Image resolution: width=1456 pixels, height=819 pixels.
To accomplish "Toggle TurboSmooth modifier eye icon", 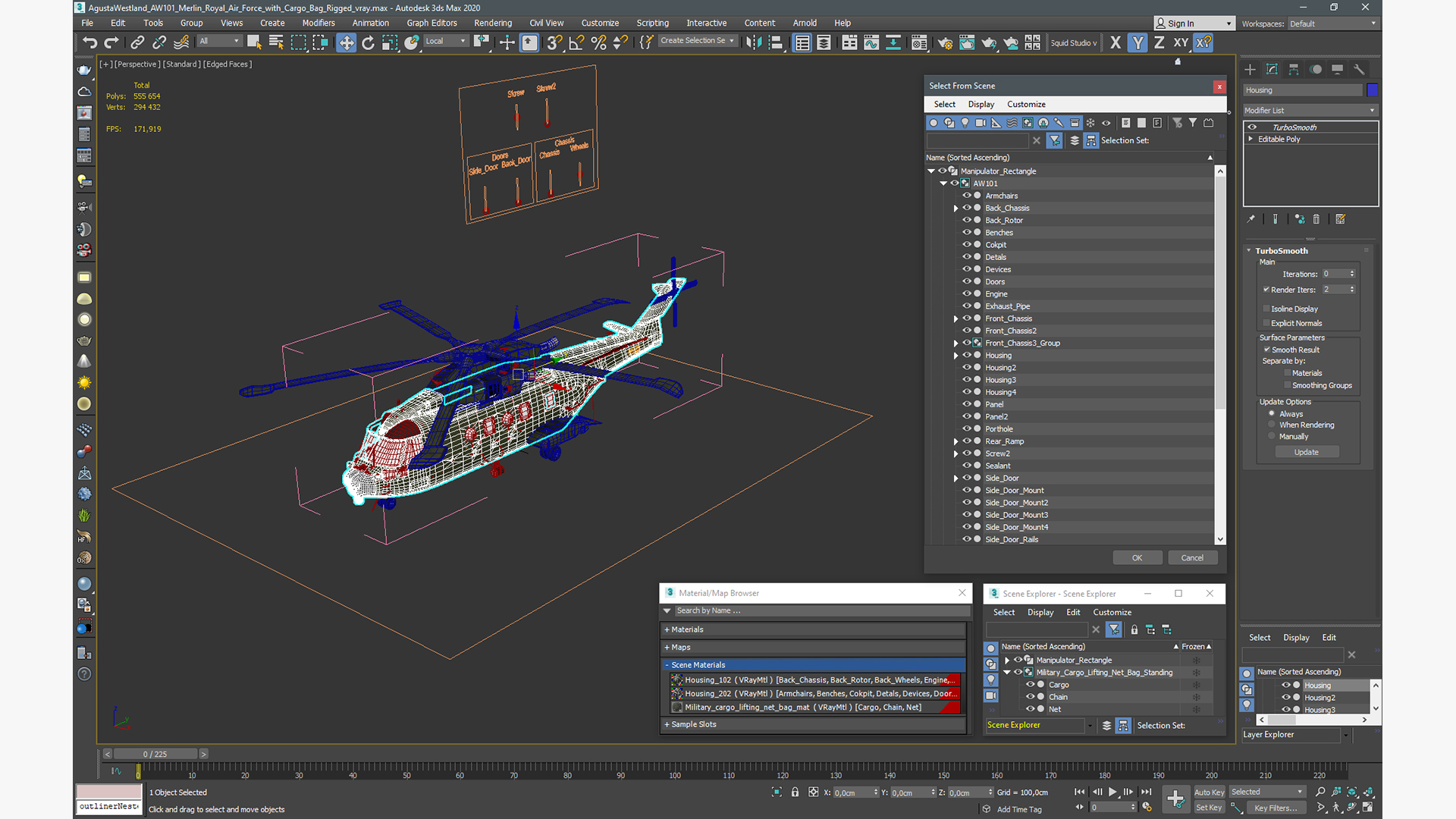I will point(1253,127).
